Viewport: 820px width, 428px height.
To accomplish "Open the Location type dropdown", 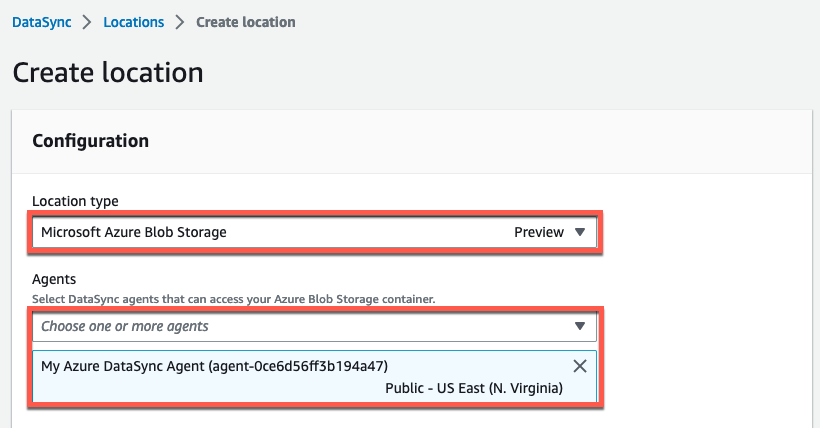I will (x=314, y=232).
